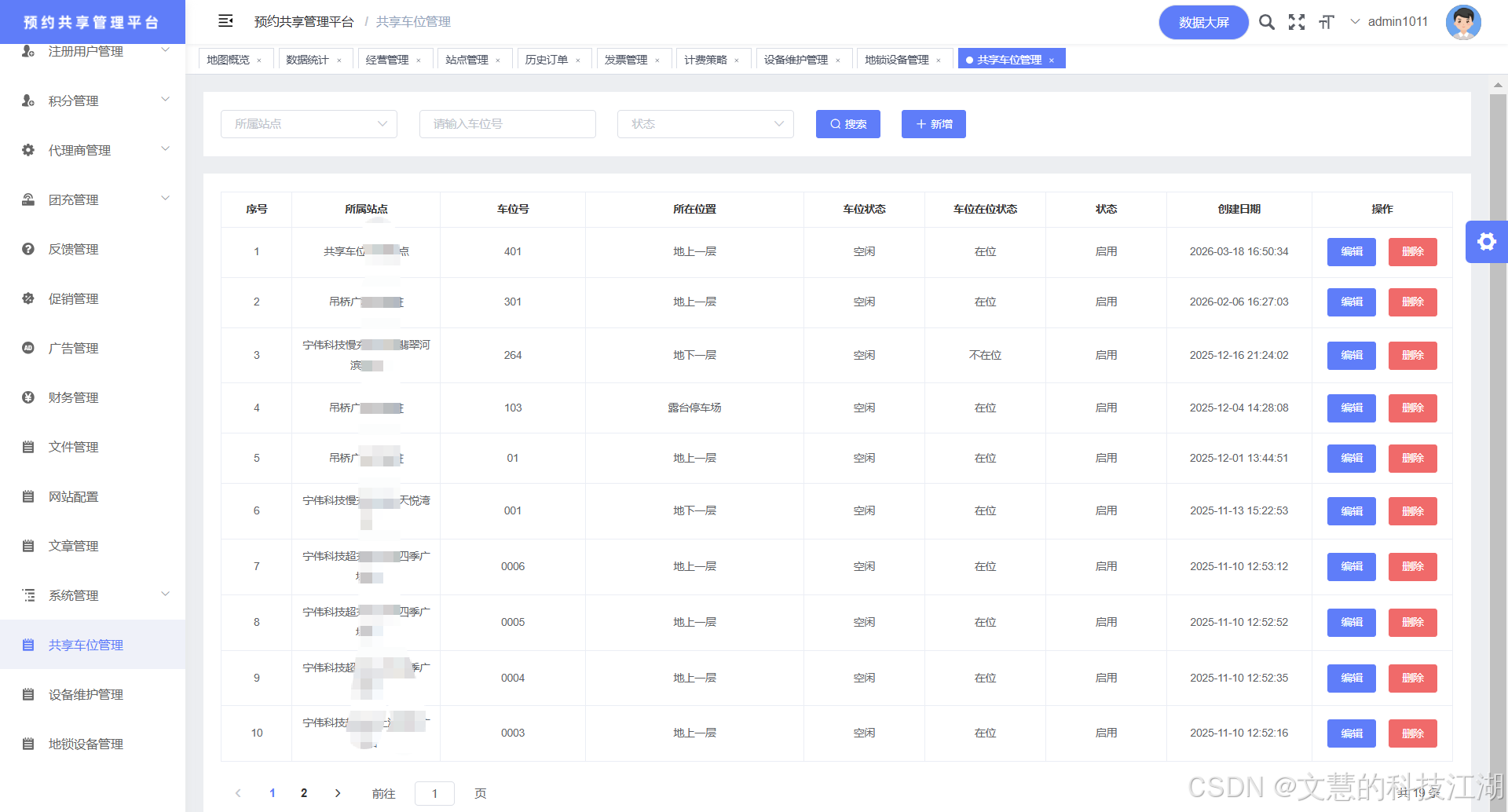Click 文件管理 sidebar icon

tap(28, 447)
